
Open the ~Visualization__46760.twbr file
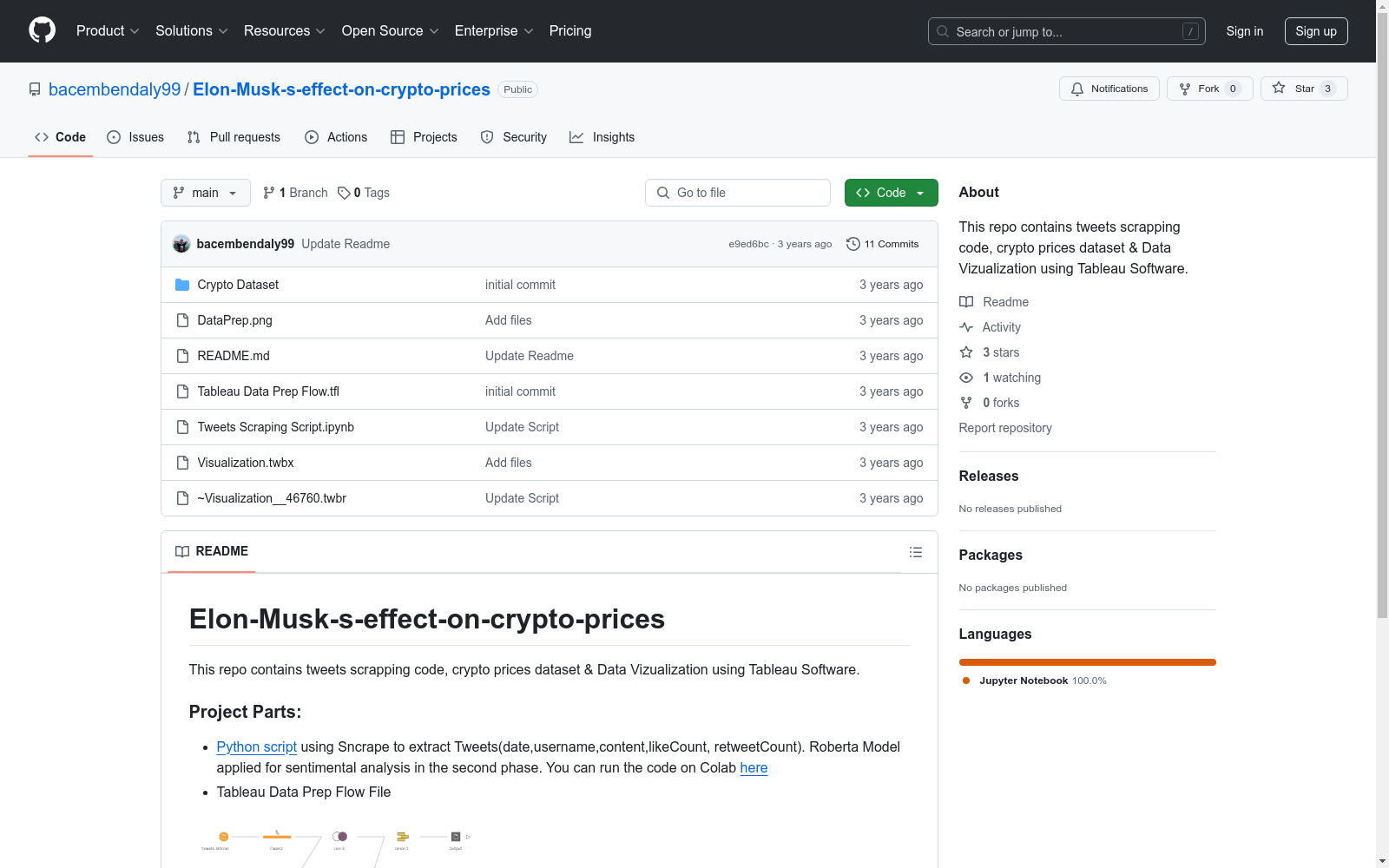pos(272,498)
